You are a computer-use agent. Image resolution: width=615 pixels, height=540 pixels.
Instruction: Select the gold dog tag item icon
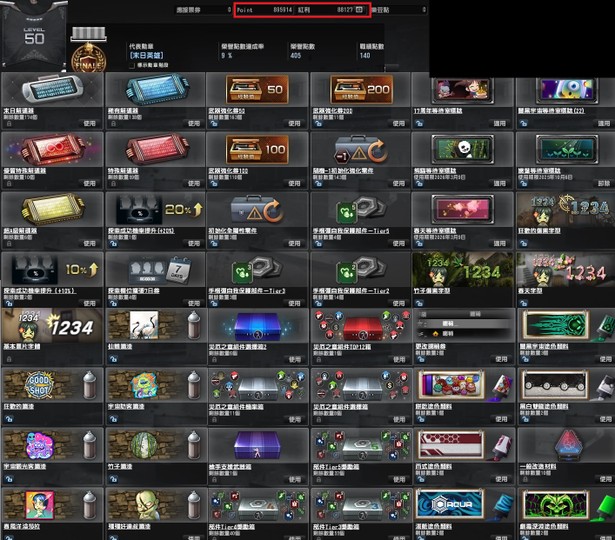pyautogui.click(x=48, y=209)
